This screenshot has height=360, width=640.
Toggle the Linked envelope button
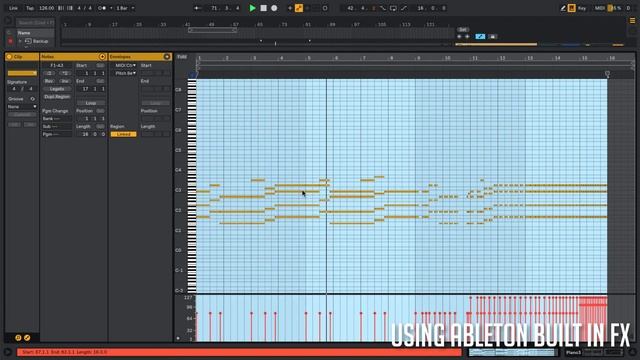tap(123, 134)
